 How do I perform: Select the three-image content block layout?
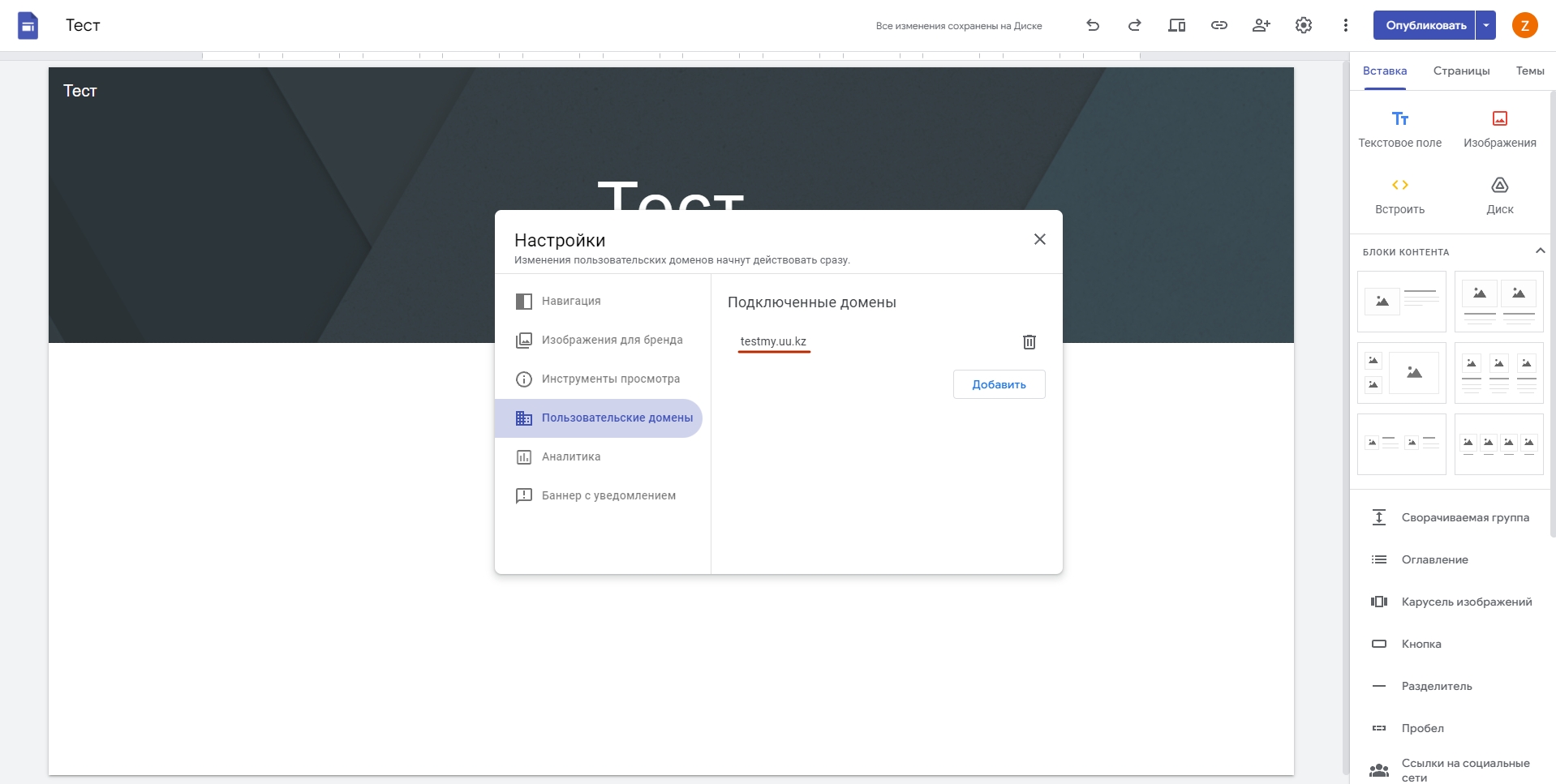click(1499, 373)
